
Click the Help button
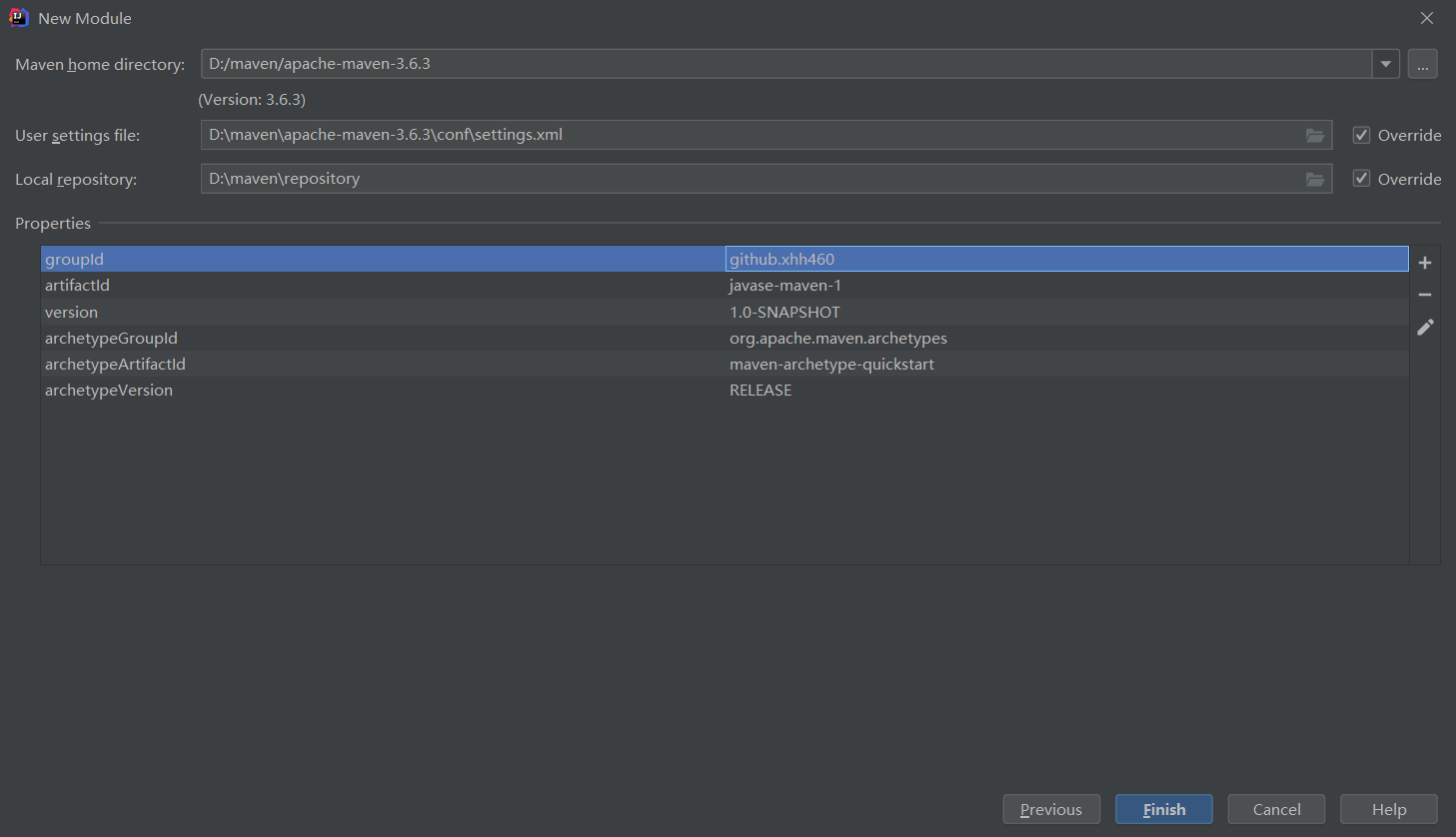coord(1389,809)
